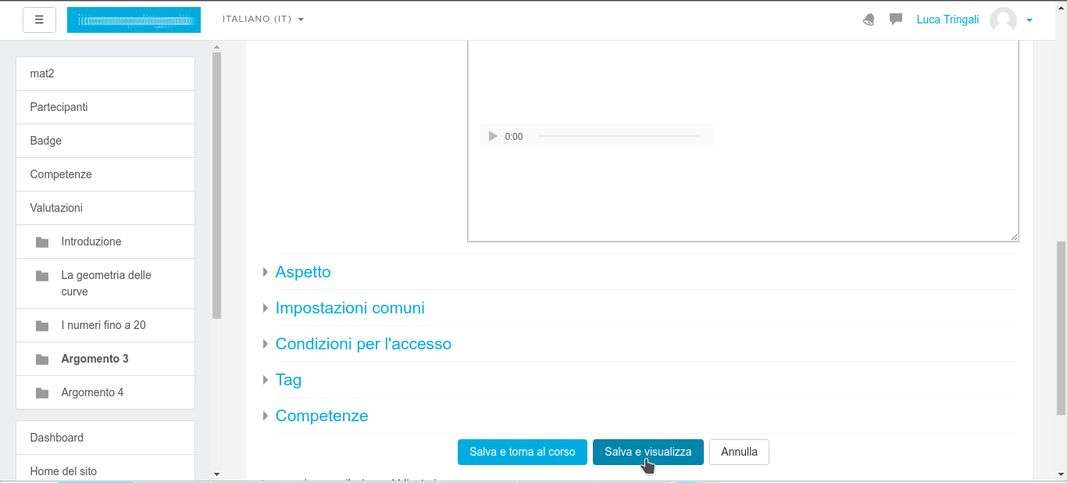This screenshot has height=483, width=1067.
Task: Expand the Competenze form section
Action: (x=321, y=416)
